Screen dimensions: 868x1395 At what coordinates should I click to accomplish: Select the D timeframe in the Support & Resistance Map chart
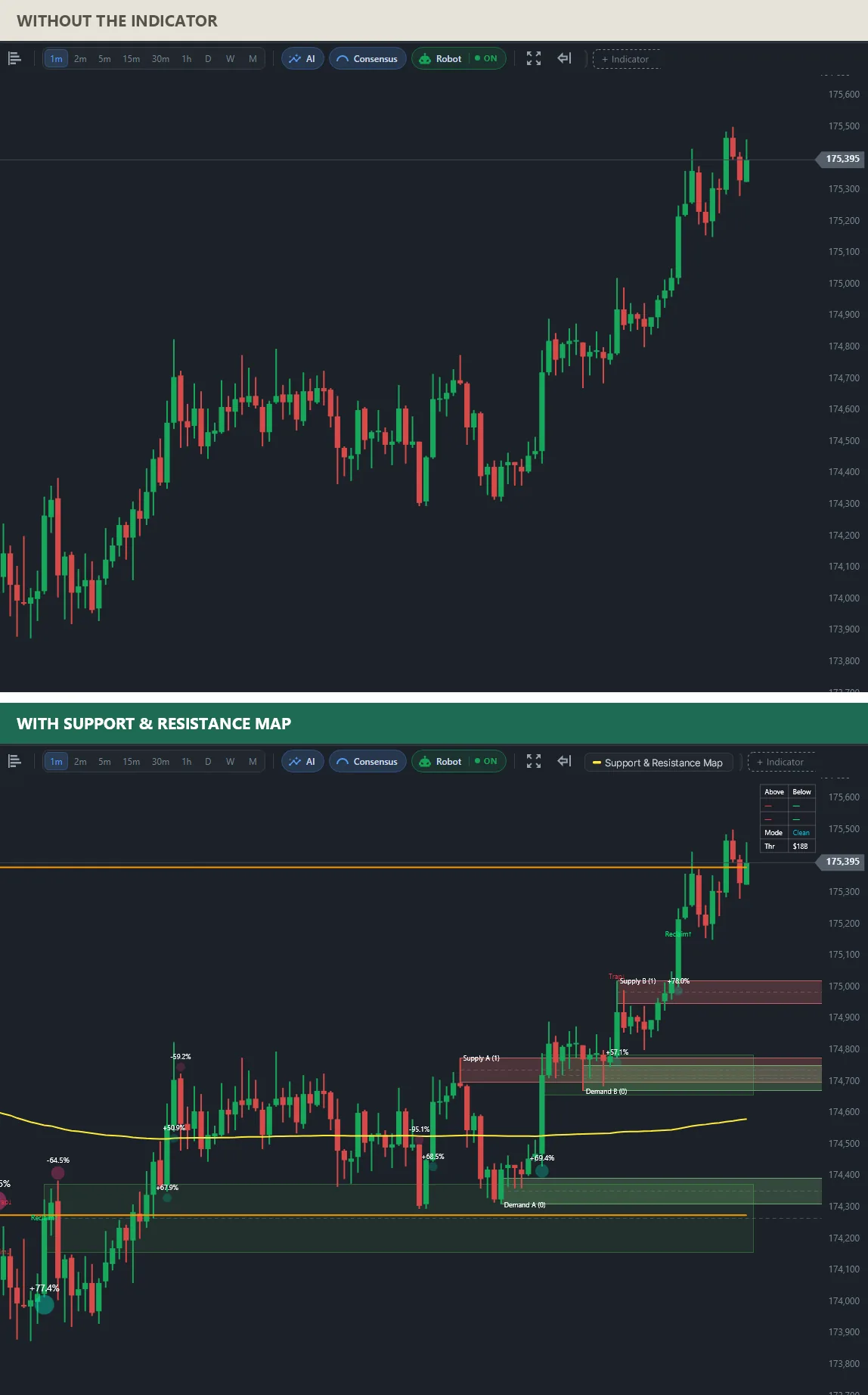[208, 762]
